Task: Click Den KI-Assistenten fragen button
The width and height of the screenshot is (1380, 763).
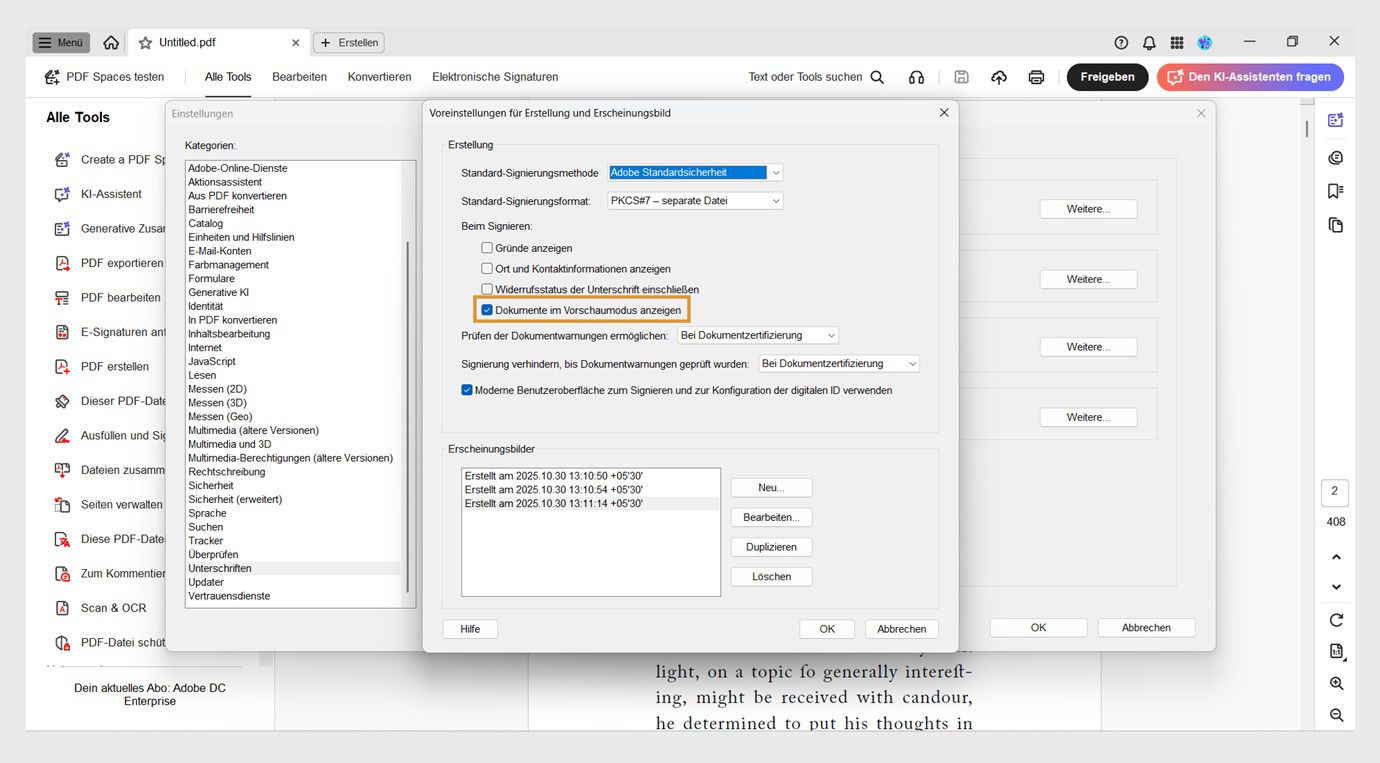Action: pyautogui.click(x=1250, y=77)
